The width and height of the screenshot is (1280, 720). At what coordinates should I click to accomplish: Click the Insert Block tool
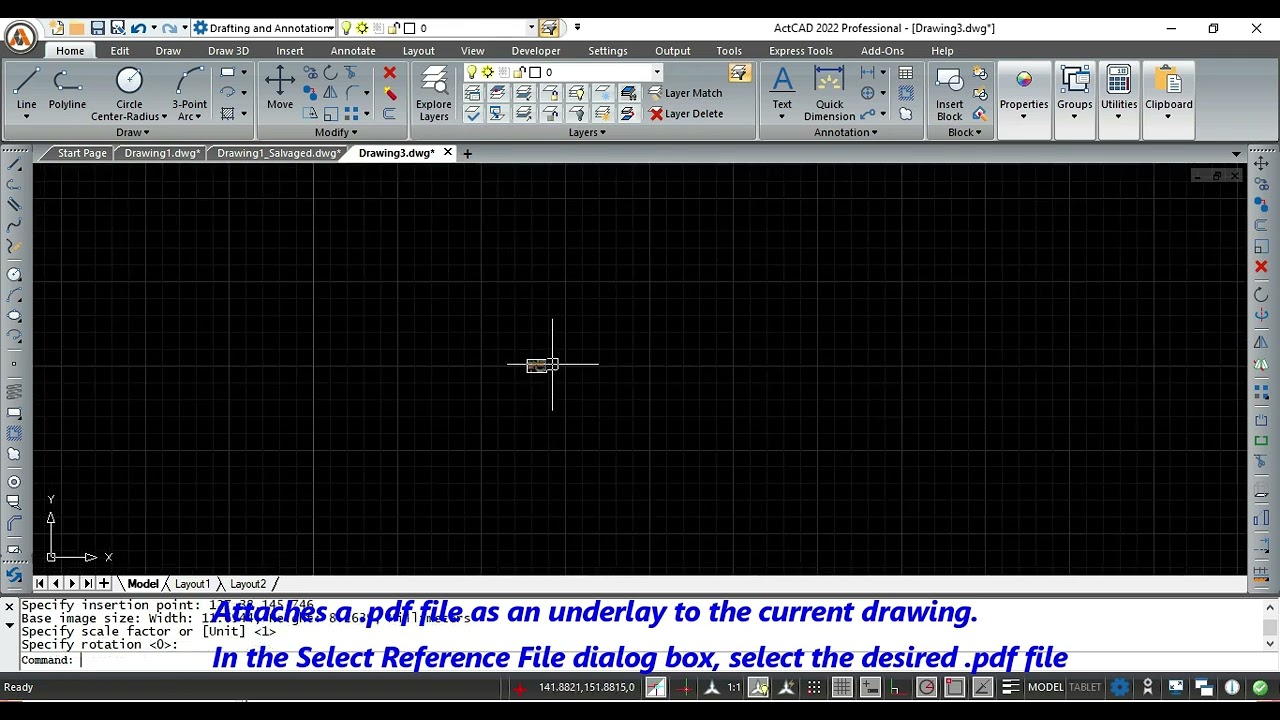tap(949, 94)
